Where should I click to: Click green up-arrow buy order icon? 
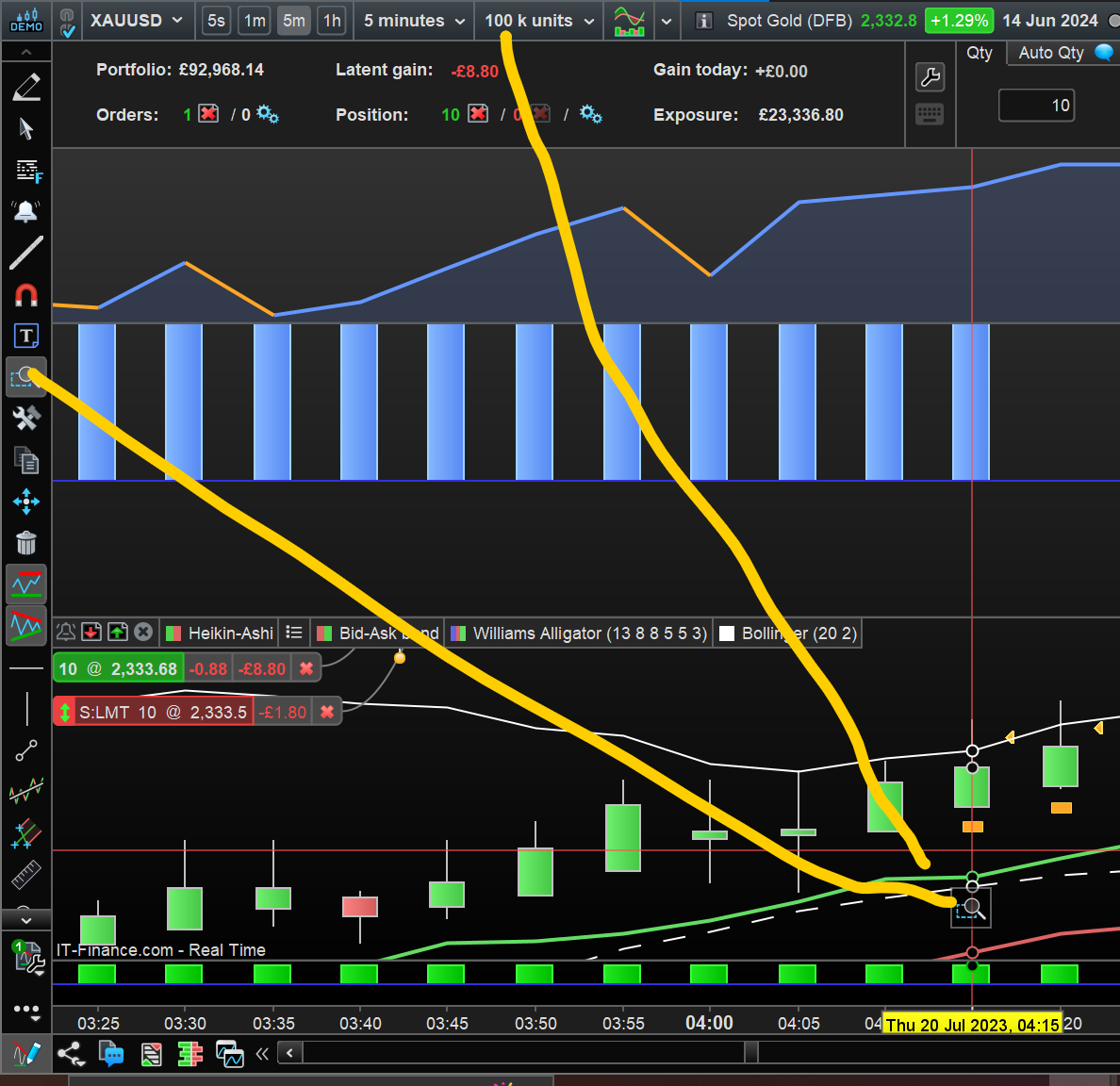117,632
